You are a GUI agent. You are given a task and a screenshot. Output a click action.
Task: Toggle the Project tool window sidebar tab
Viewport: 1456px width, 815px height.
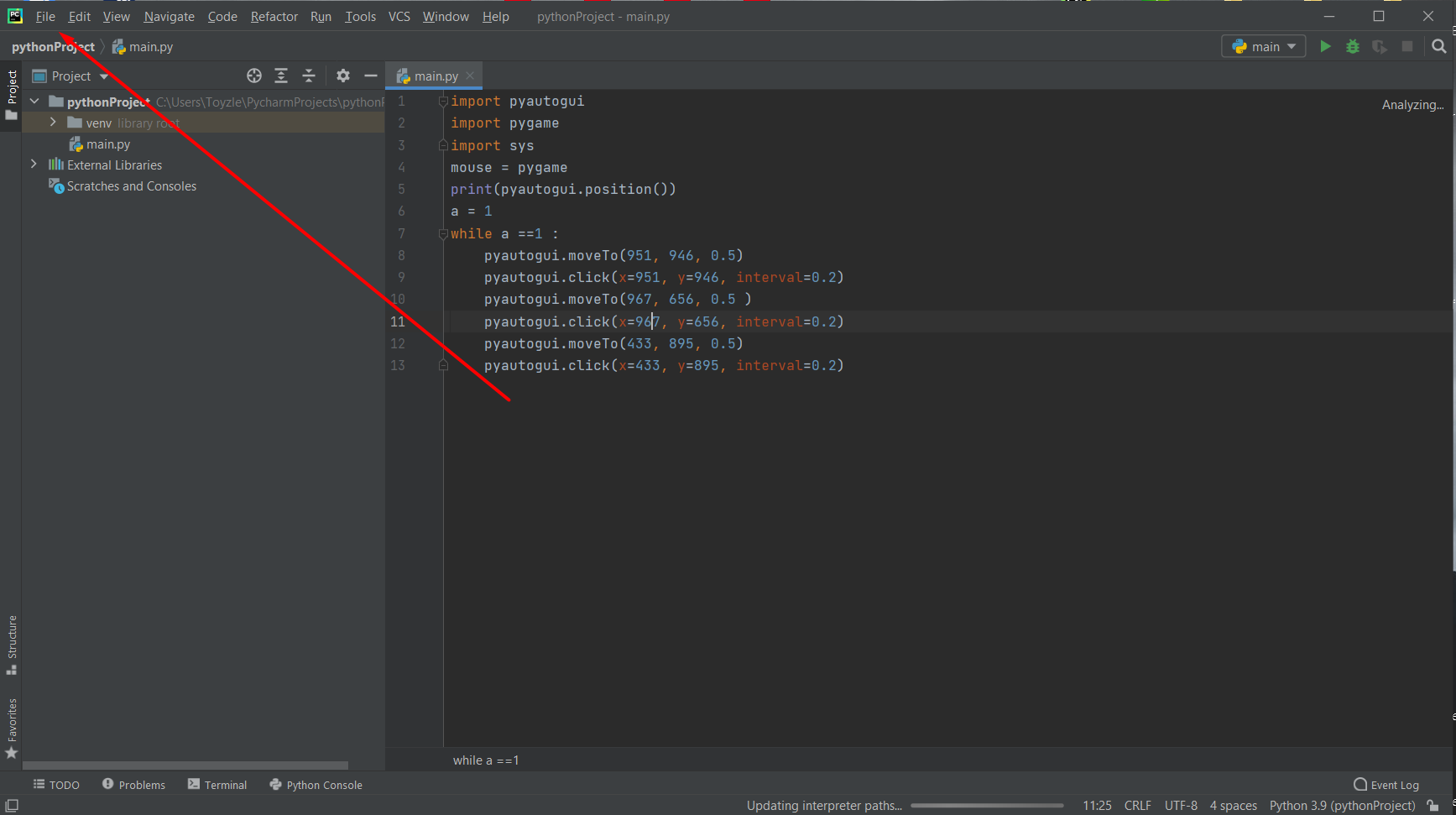point(12,94)
